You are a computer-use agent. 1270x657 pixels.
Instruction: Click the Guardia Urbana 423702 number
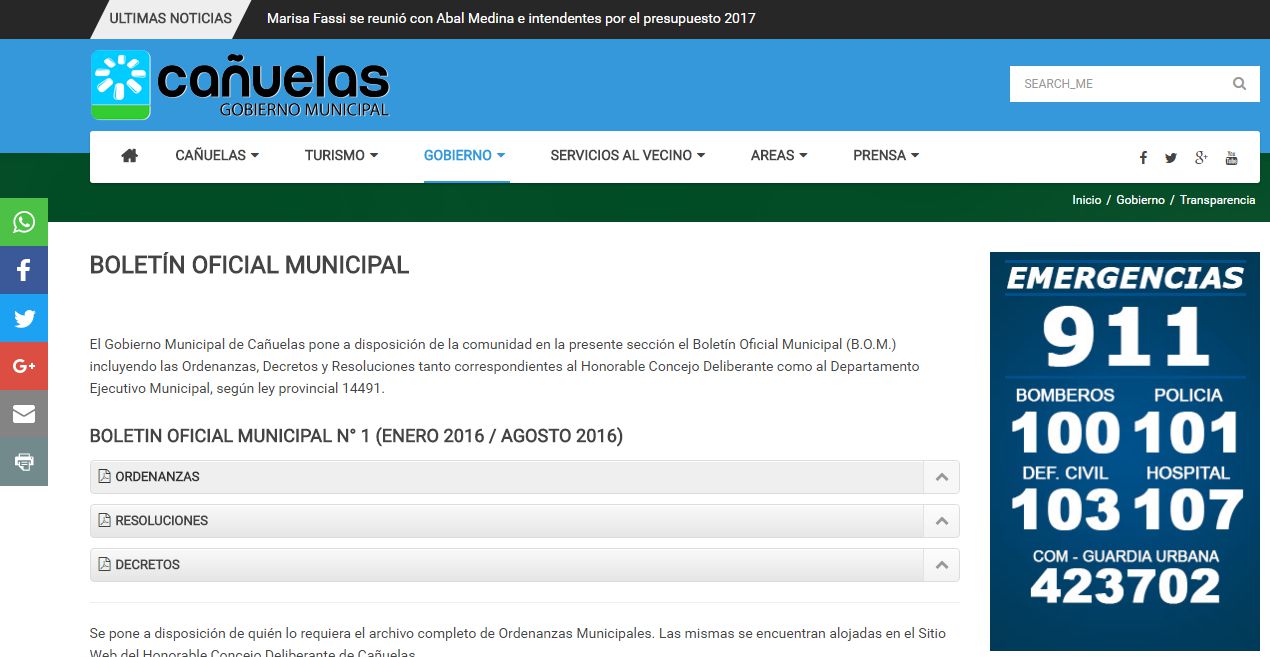coord(1125,586)
